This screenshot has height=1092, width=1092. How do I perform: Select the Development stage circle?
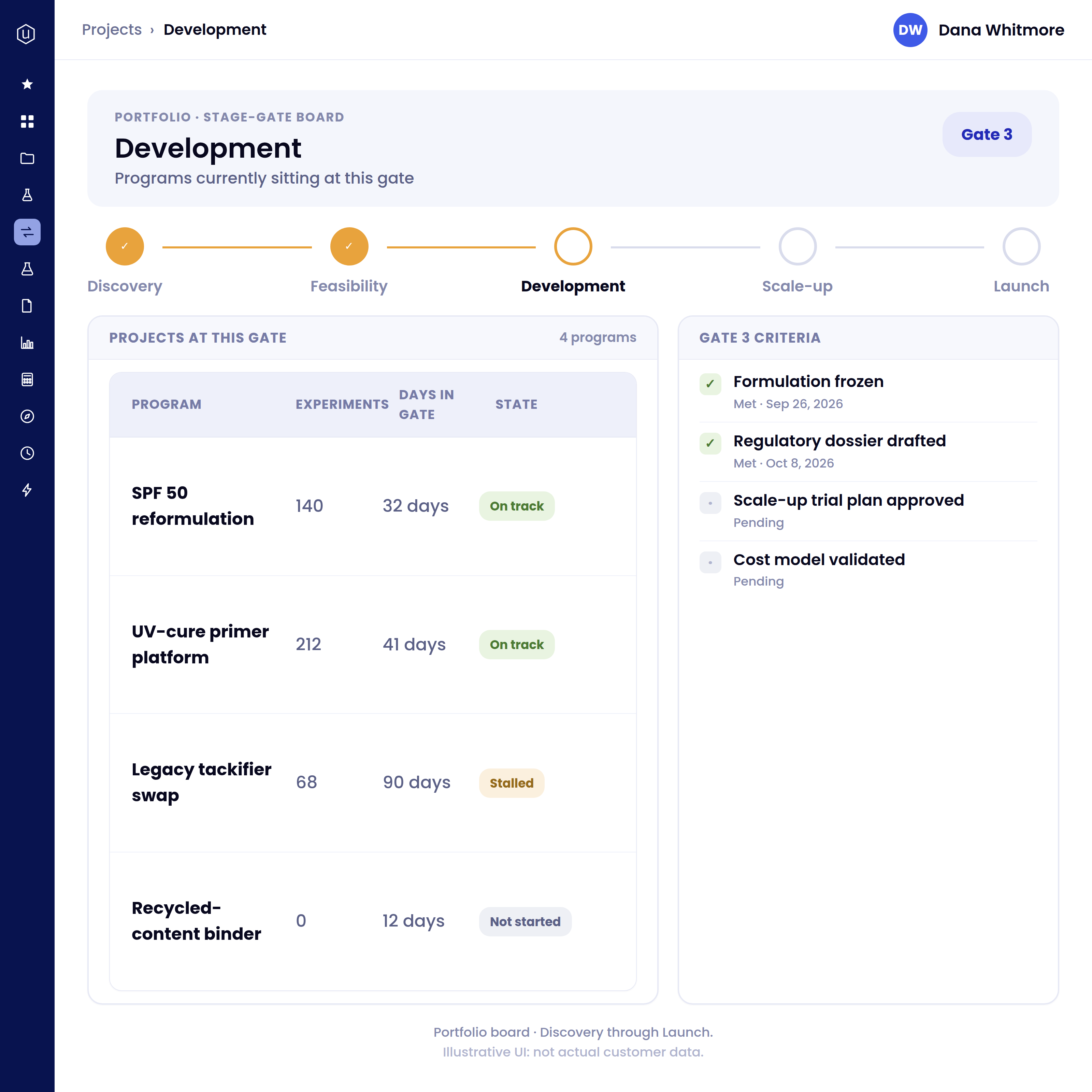573,246
